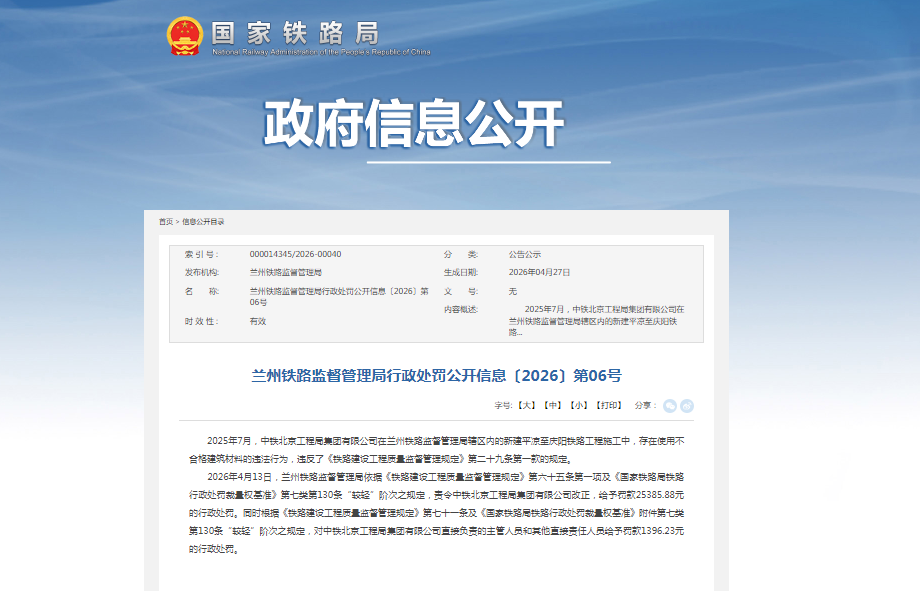Set font size to small 【小】

point(578,405)
